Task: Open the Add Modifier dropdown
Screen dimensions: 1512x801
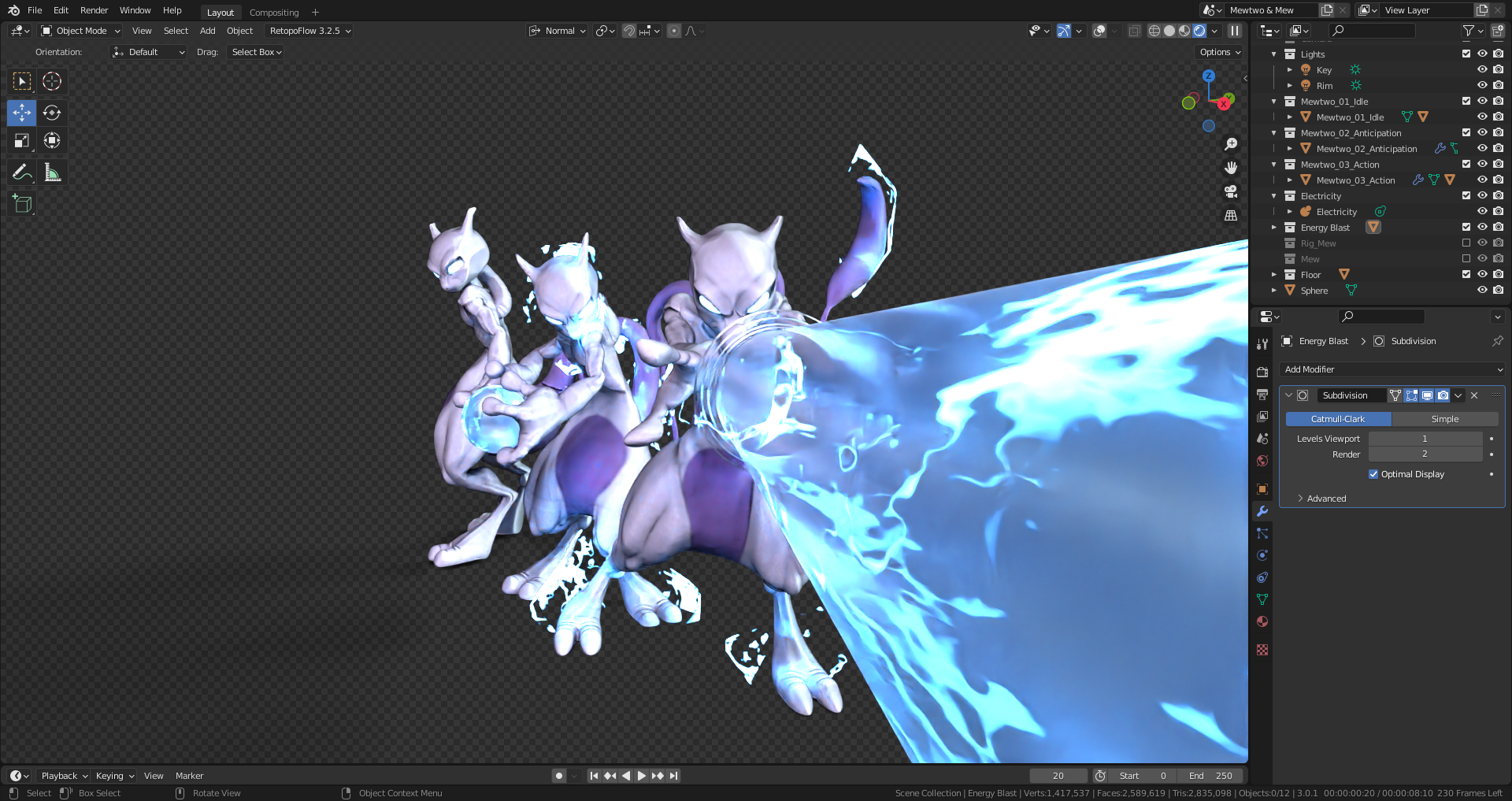Action: (x=1392, y=369)
